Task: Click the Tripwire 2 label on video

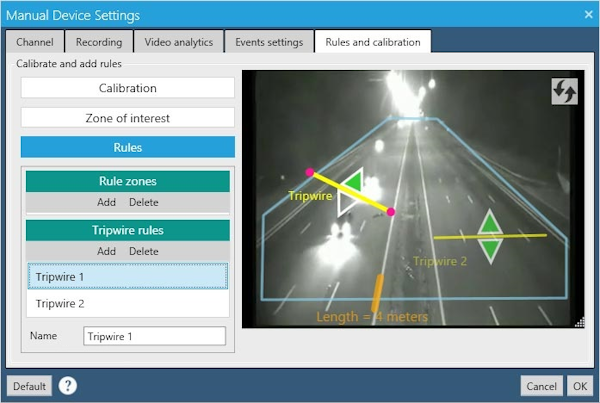Action: (x=440, y=261)
